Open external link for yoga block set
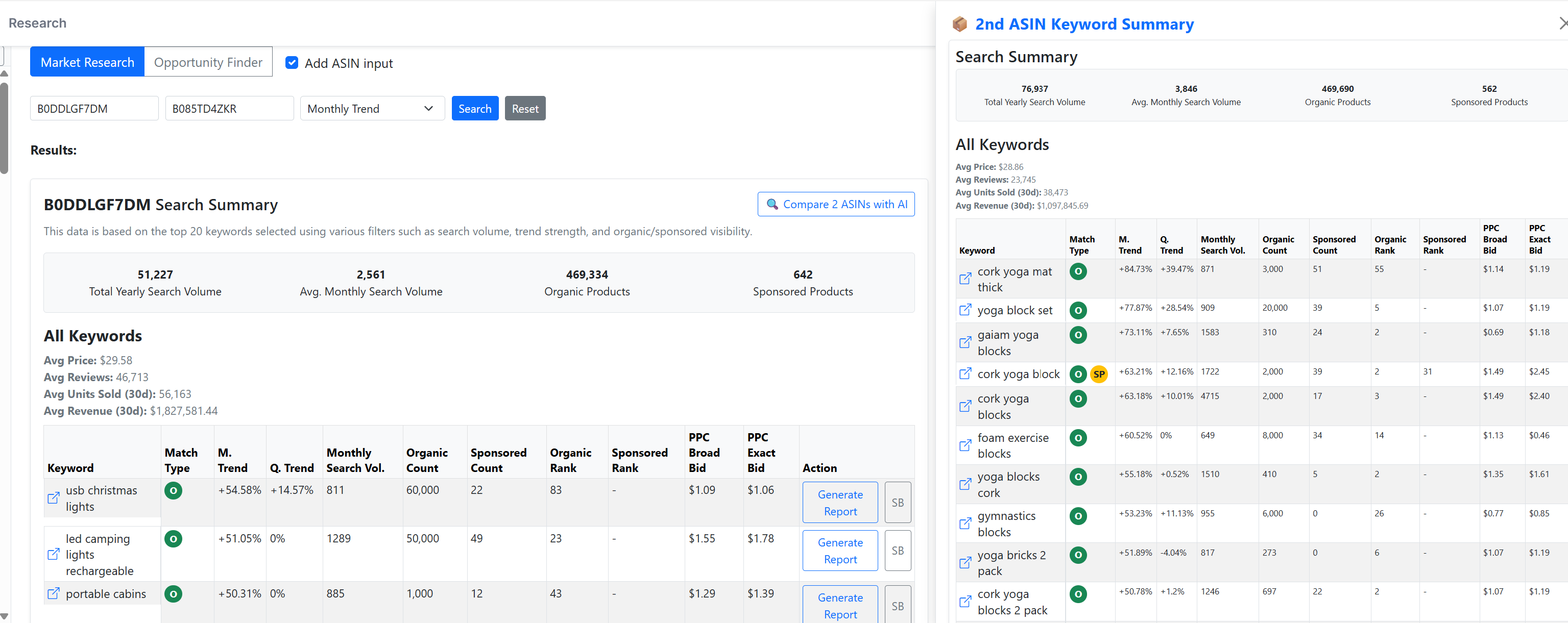Viewport: 1568px width, 623px height. click(966, 310)
